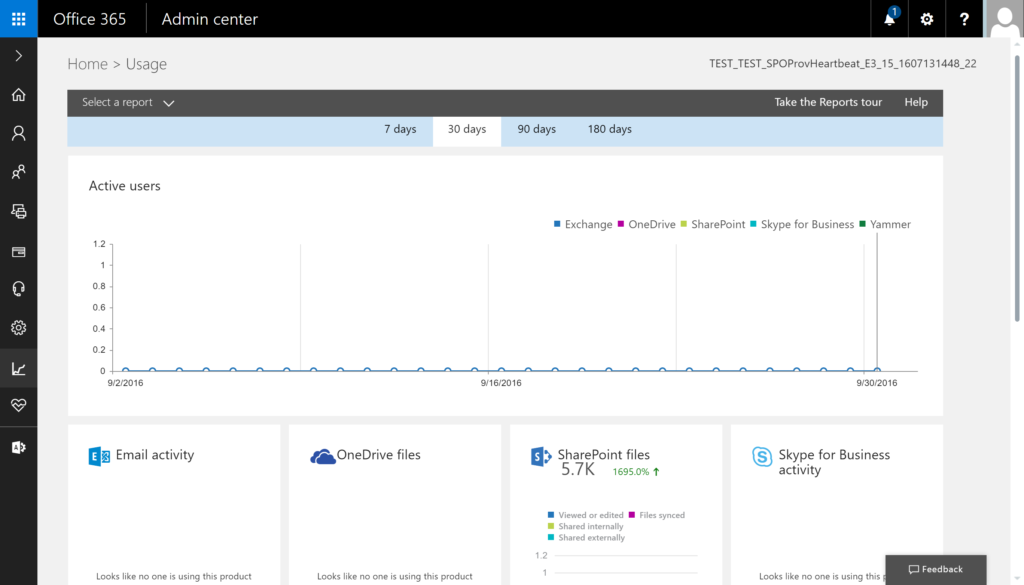Open Users section in sidebar
This screenshot has width=1024, height=585.
(x=18, y=134)
